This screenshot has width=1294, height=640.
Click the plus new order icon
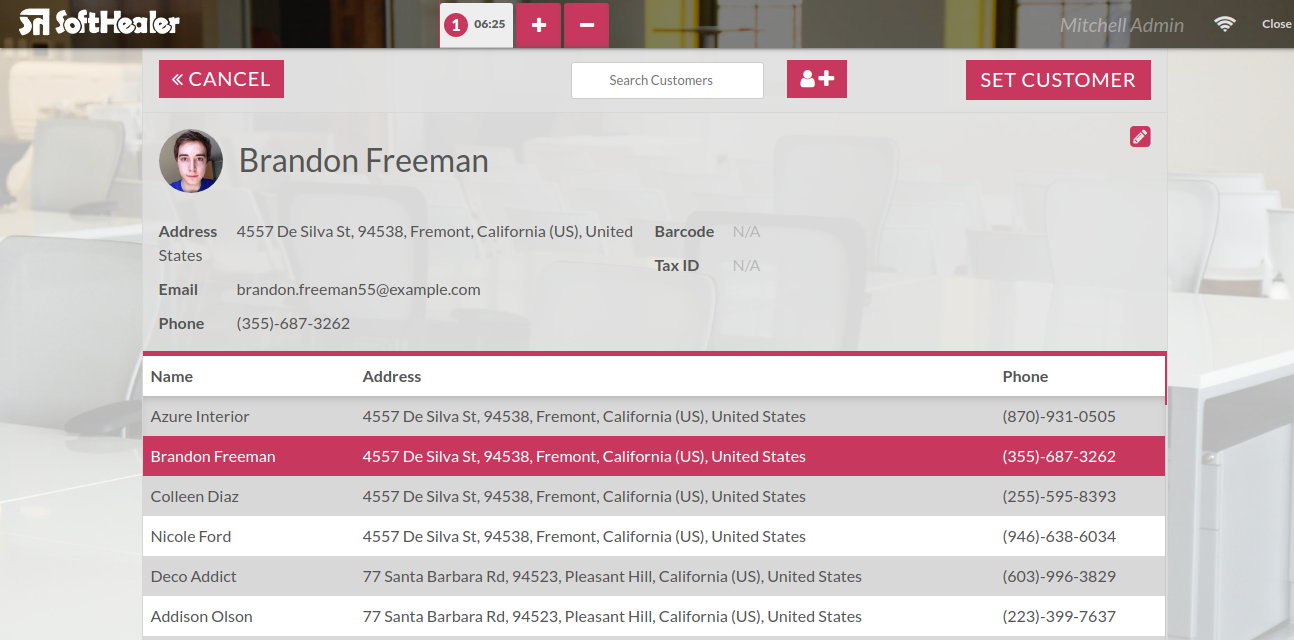coord(538,25)
